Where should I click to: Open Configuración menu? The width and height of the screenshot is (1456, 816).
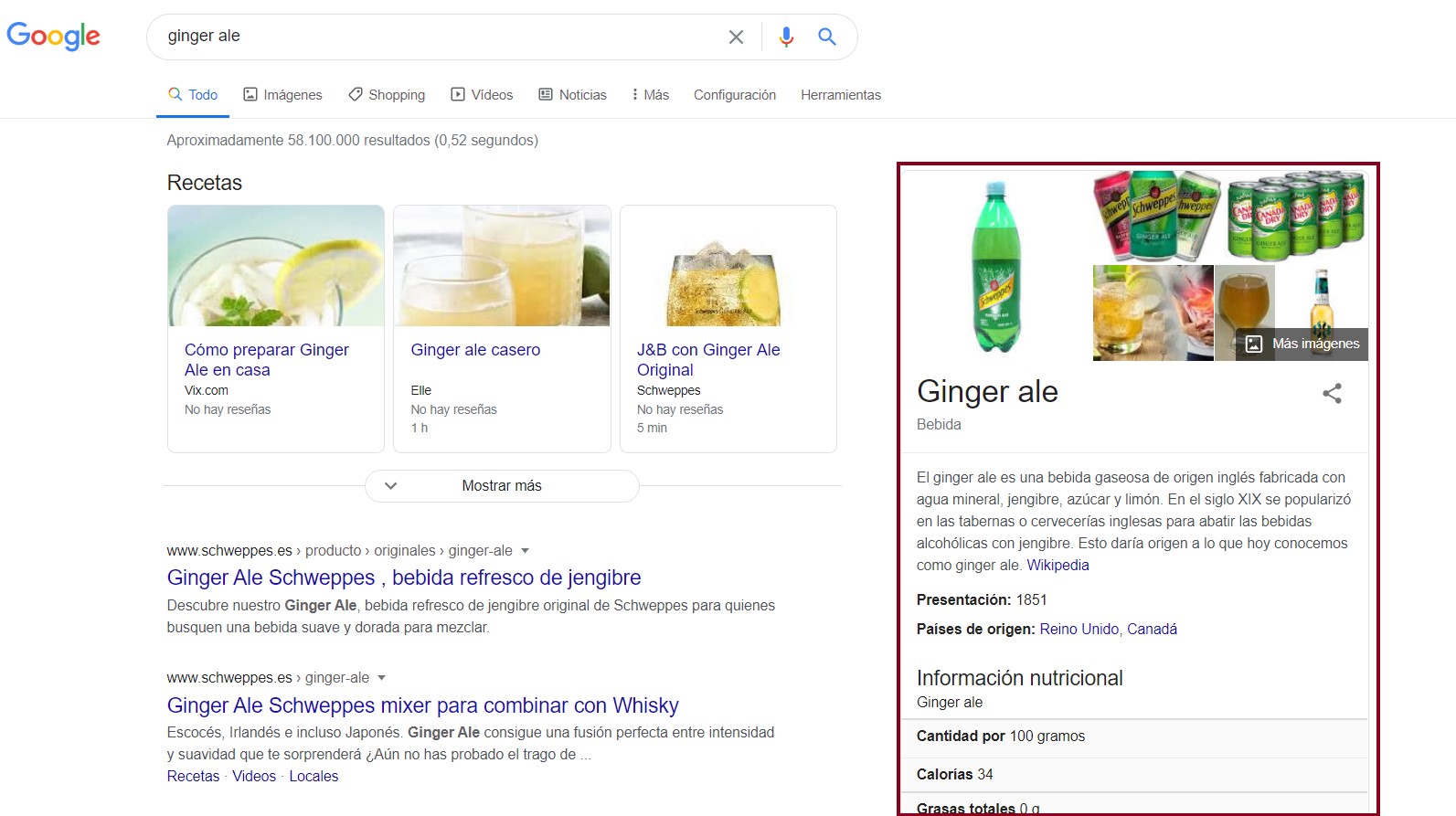[734, 95]
